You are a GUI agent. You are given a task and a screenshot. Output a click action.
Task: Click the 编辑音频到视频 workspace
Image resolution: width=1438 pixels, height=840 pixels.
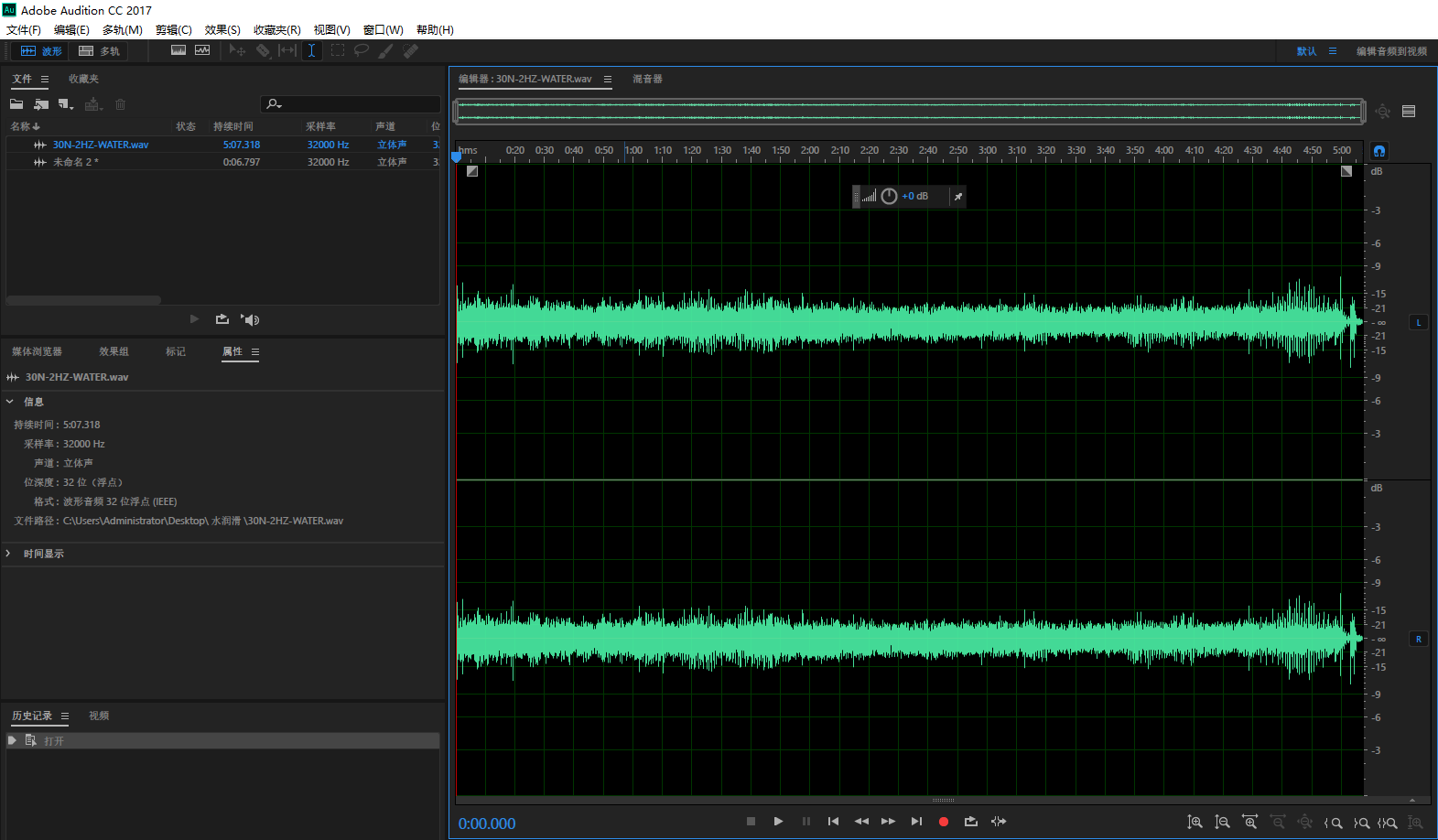[1390, 51]
